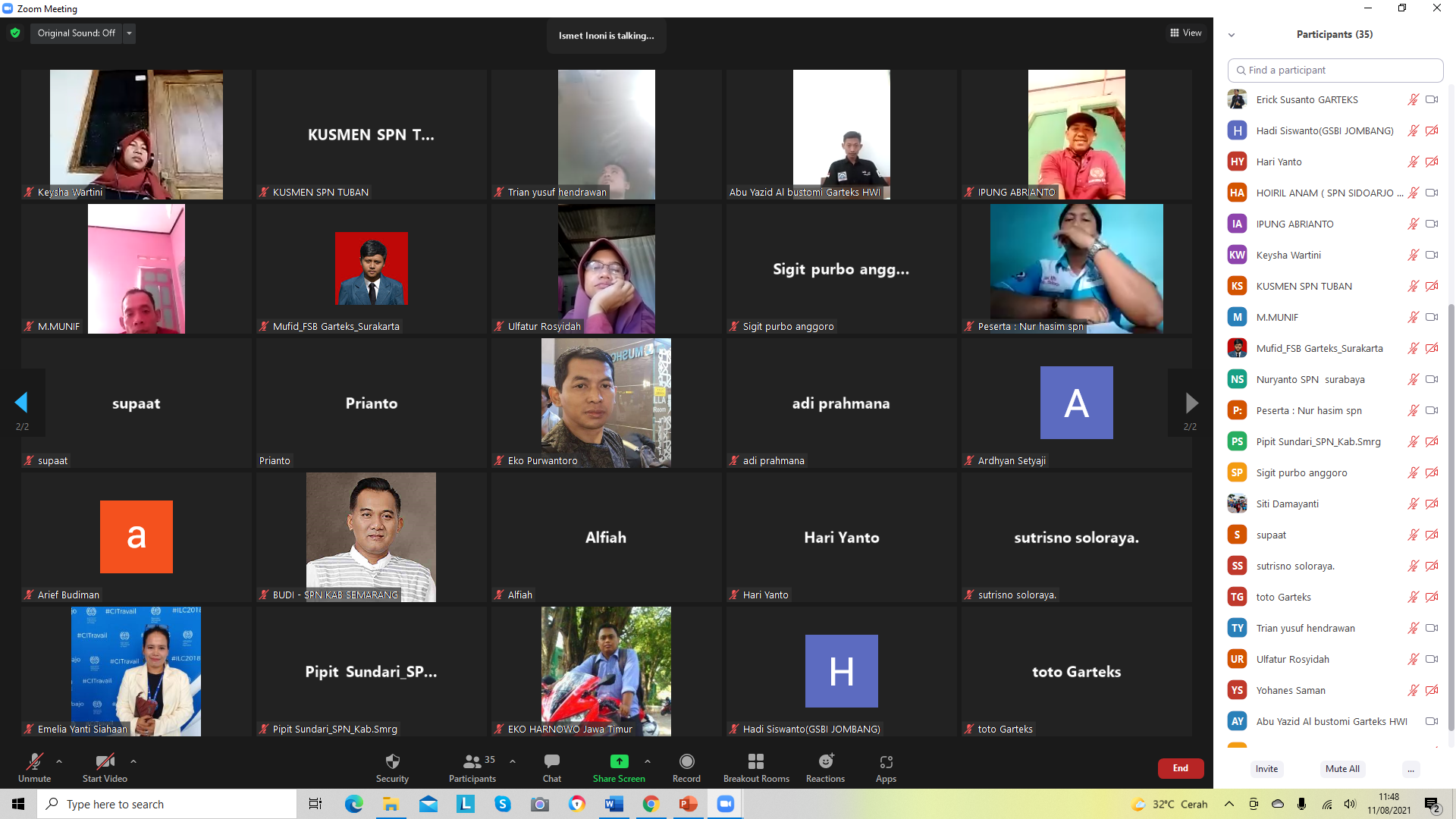Open the Reactions smiley icon
Image resolution: width=1456 pixels, height=819 pixels.
pos(825,761)
